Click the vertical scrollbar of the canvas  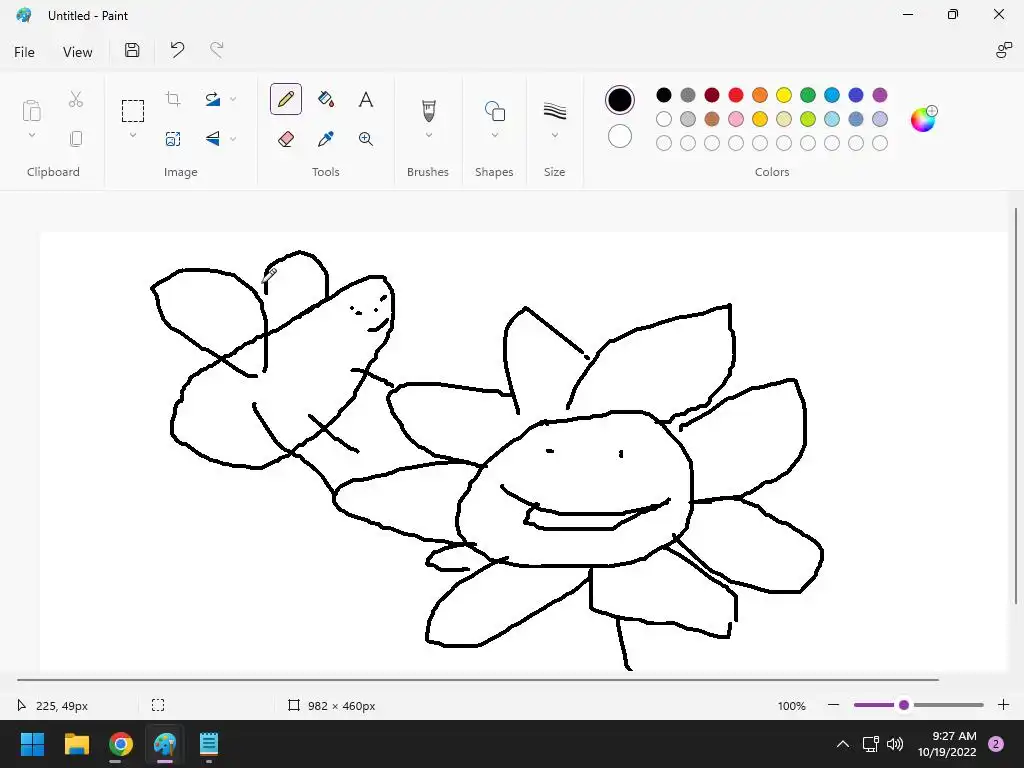[x=1016, y=406]
